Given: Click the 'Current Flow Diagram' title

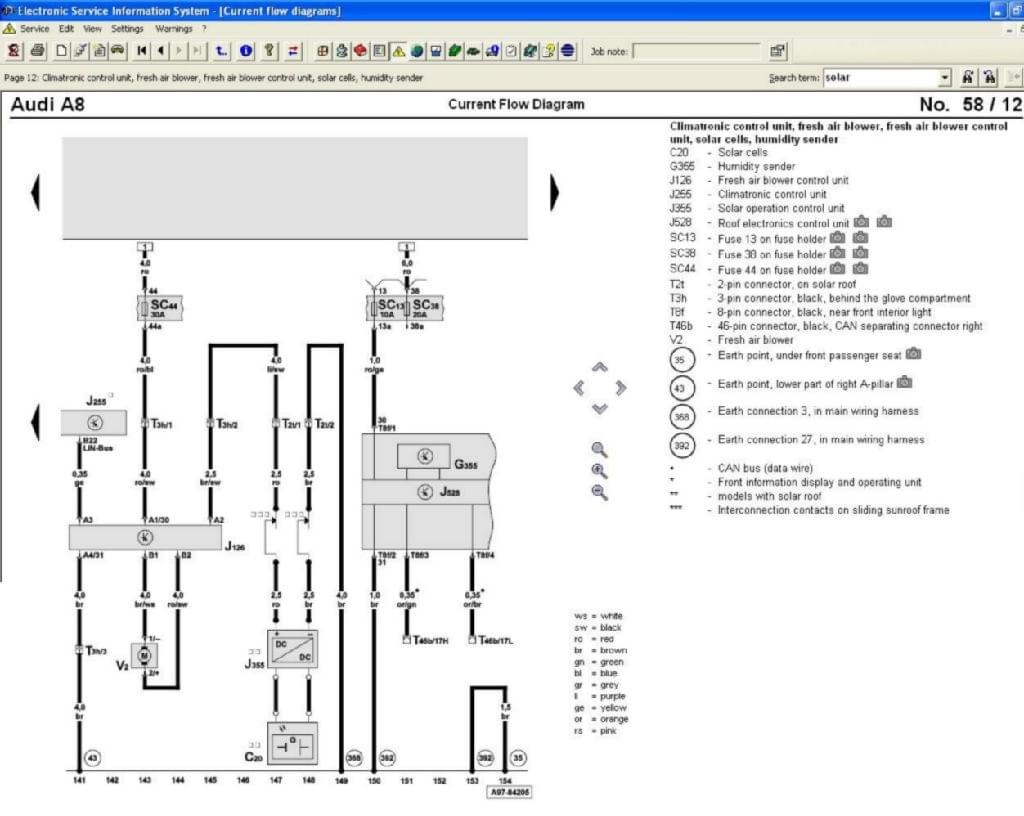Looking at the screenshot, I should [516, 104].
